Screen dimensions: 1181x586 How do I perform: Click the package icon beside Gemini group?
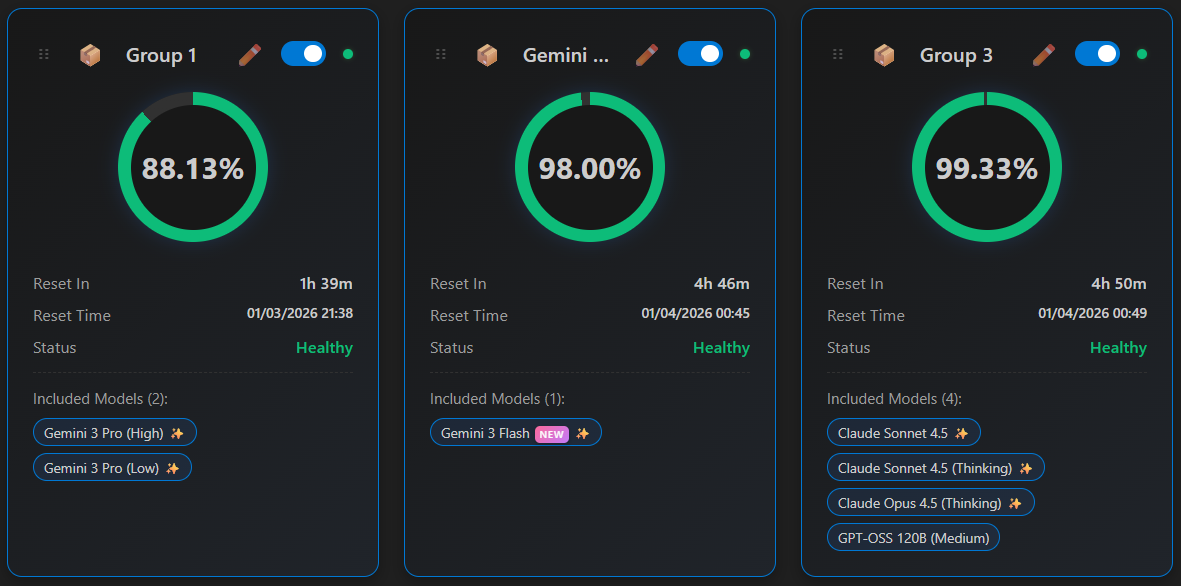[487, 55]
